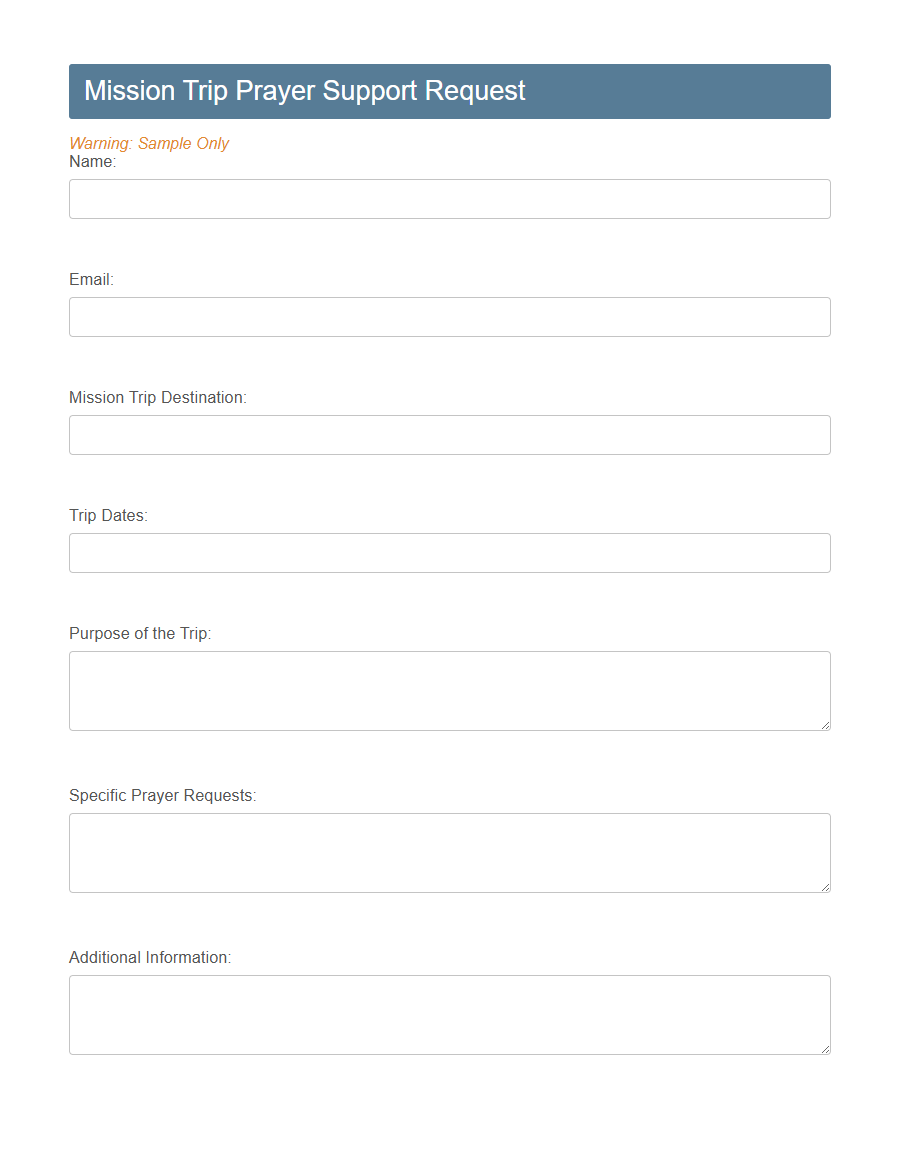Select the Specific Prayer Requests label
Image resolution: width=900 pixels, height=1175 pixels.
(x=162, y=795)
